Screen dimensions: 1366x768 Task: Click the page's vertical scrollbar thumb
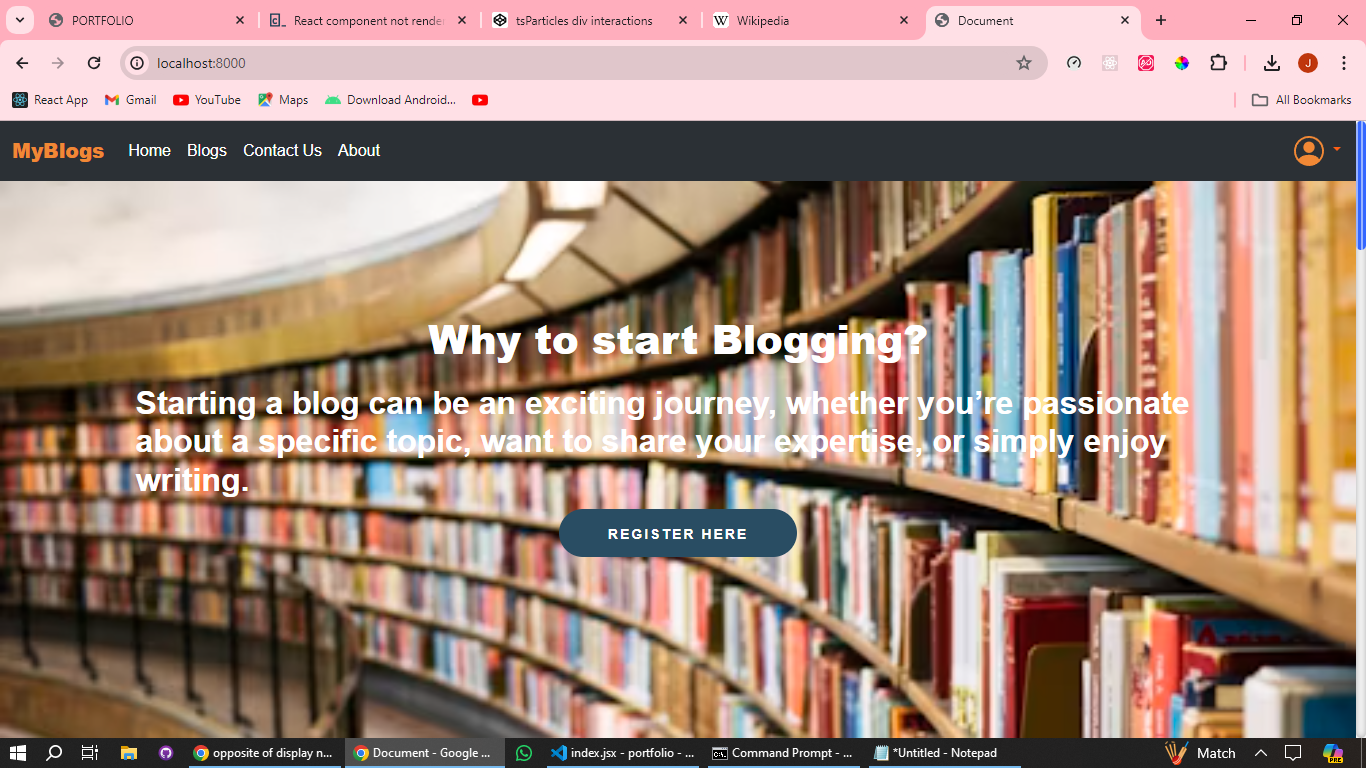coord(1360,186)
